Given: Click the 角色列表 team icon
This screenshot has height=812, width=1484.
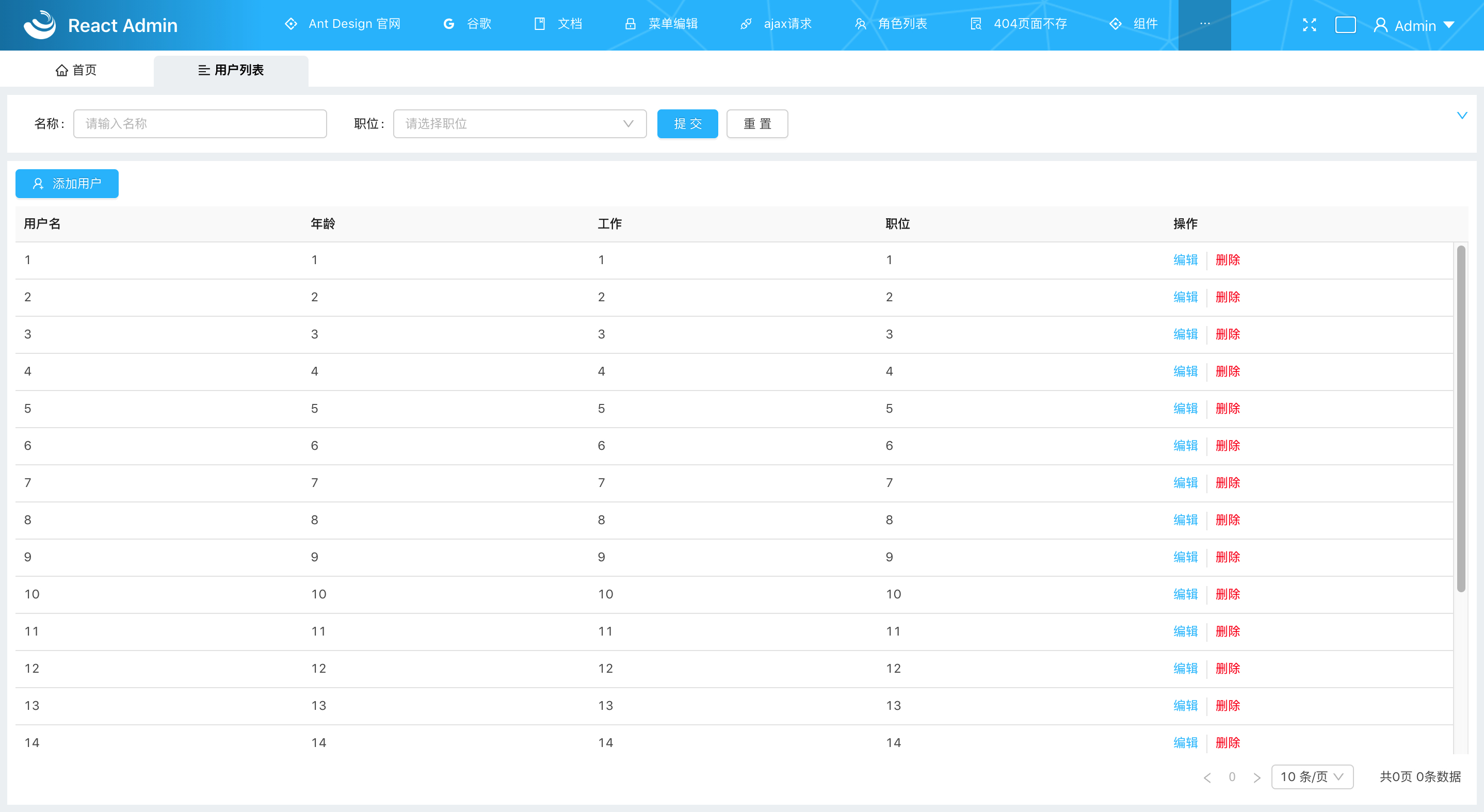Looking at the screenshot, I should pos(860,24).
